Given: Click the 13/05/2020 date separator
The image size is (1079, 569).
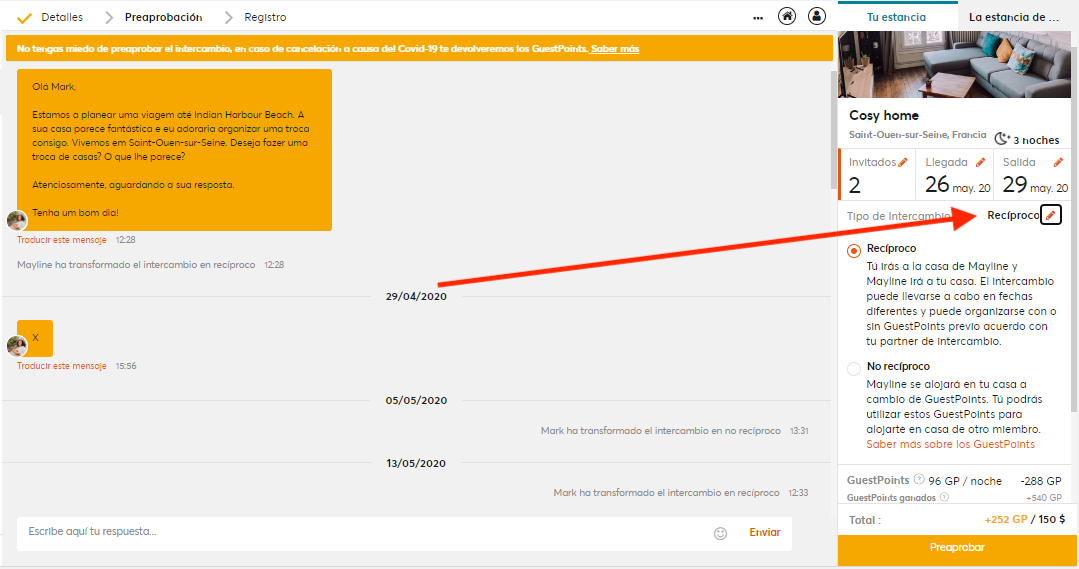Looking at the screenshot, I should (416, 464).
